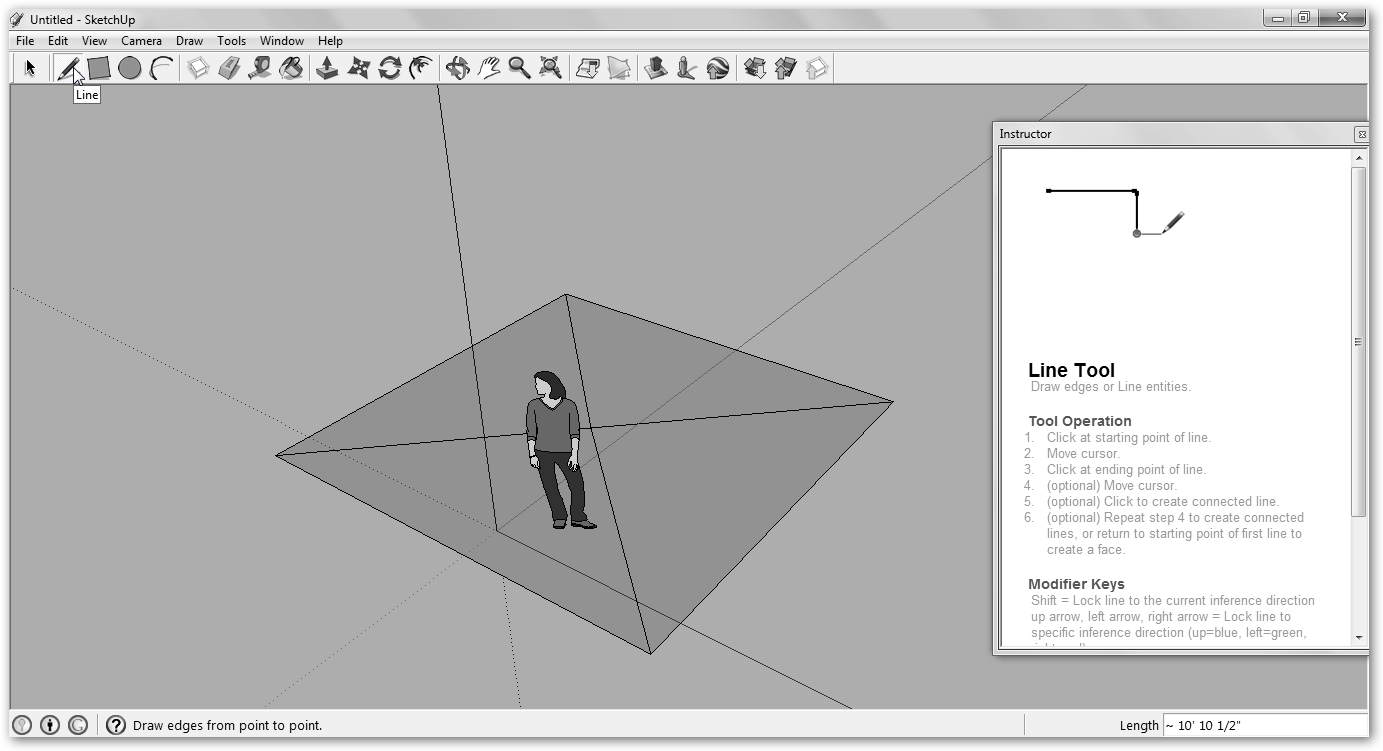
Task: Open the Draw menu
Action: pos(189,41)
